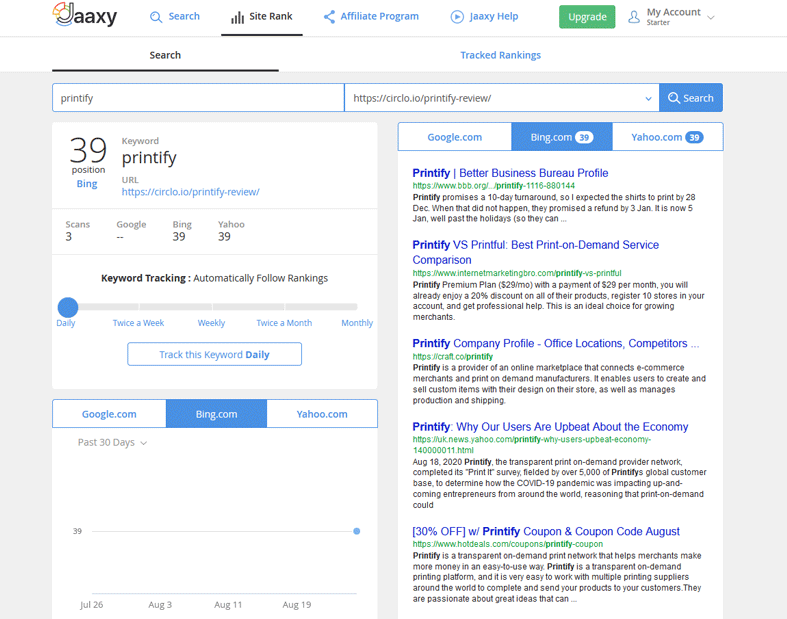This screenshot has height=619, width=787.
Task: Open Search via magnifier icon in top nav
Action: (156, 17)
